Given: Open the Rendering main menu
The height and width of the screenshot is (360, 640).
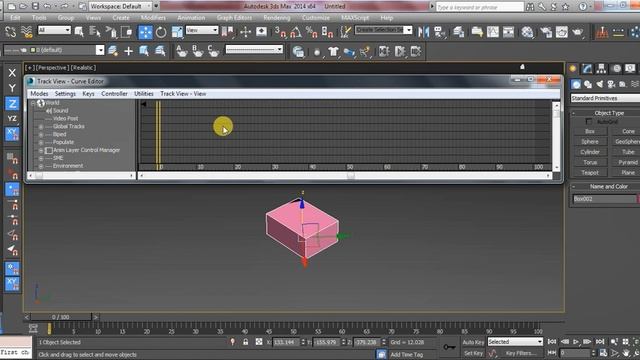Looking at the screenshot, I should (277, 18).
